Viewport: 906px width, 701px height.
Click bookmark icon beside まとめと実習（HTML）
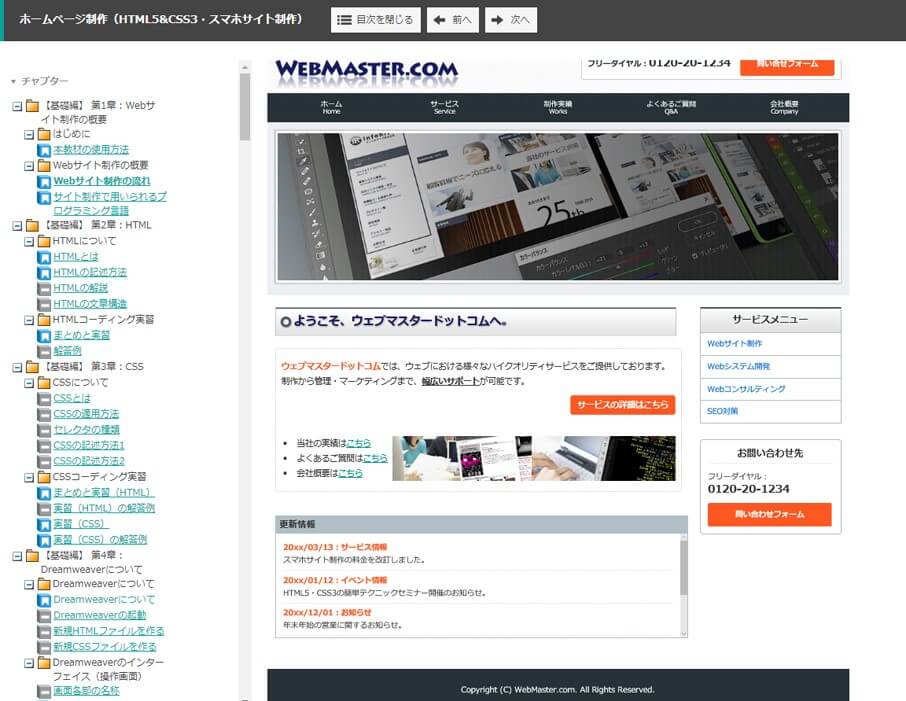click(44, 493)
